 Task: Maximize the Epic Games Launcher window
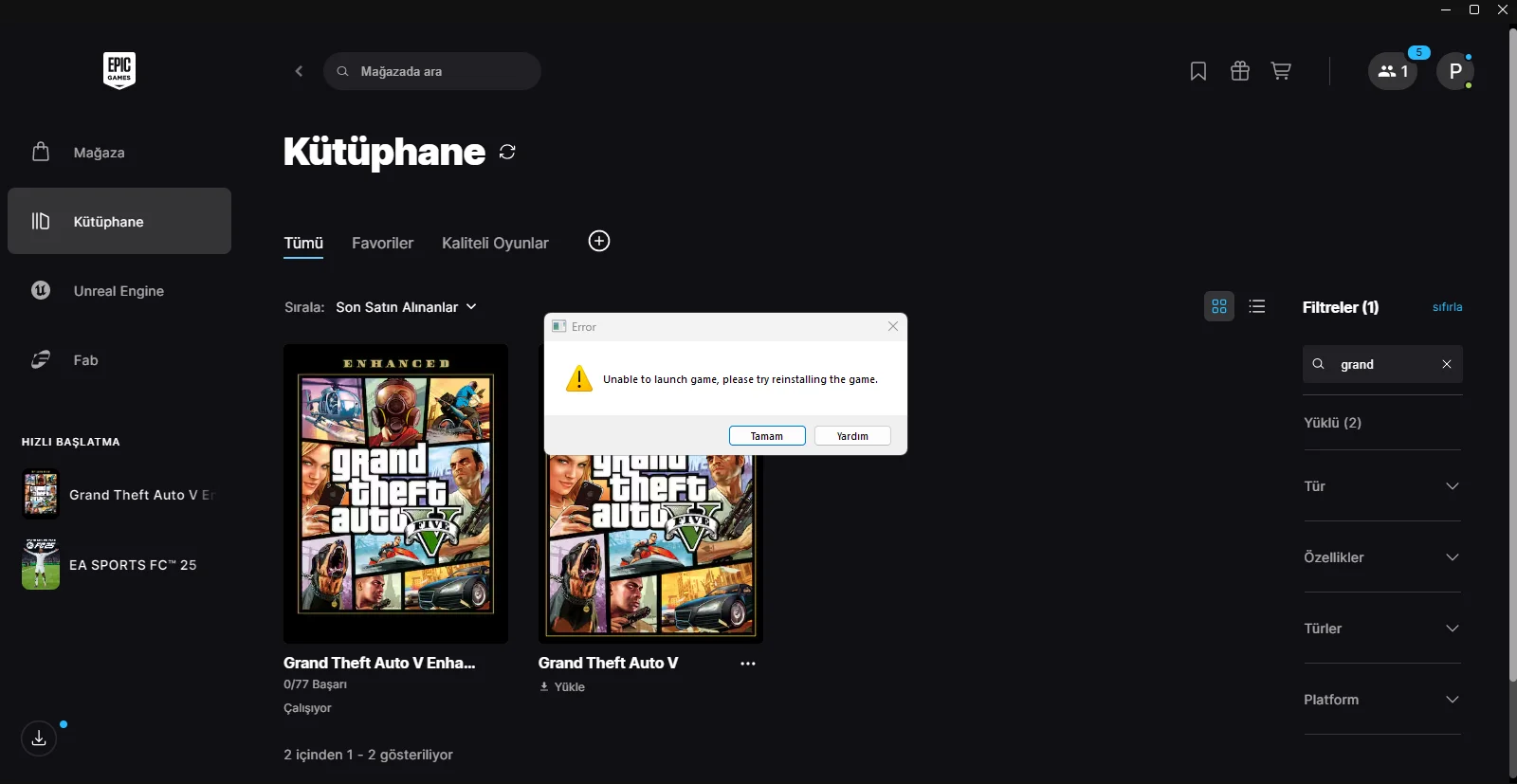pos(1474,9)
